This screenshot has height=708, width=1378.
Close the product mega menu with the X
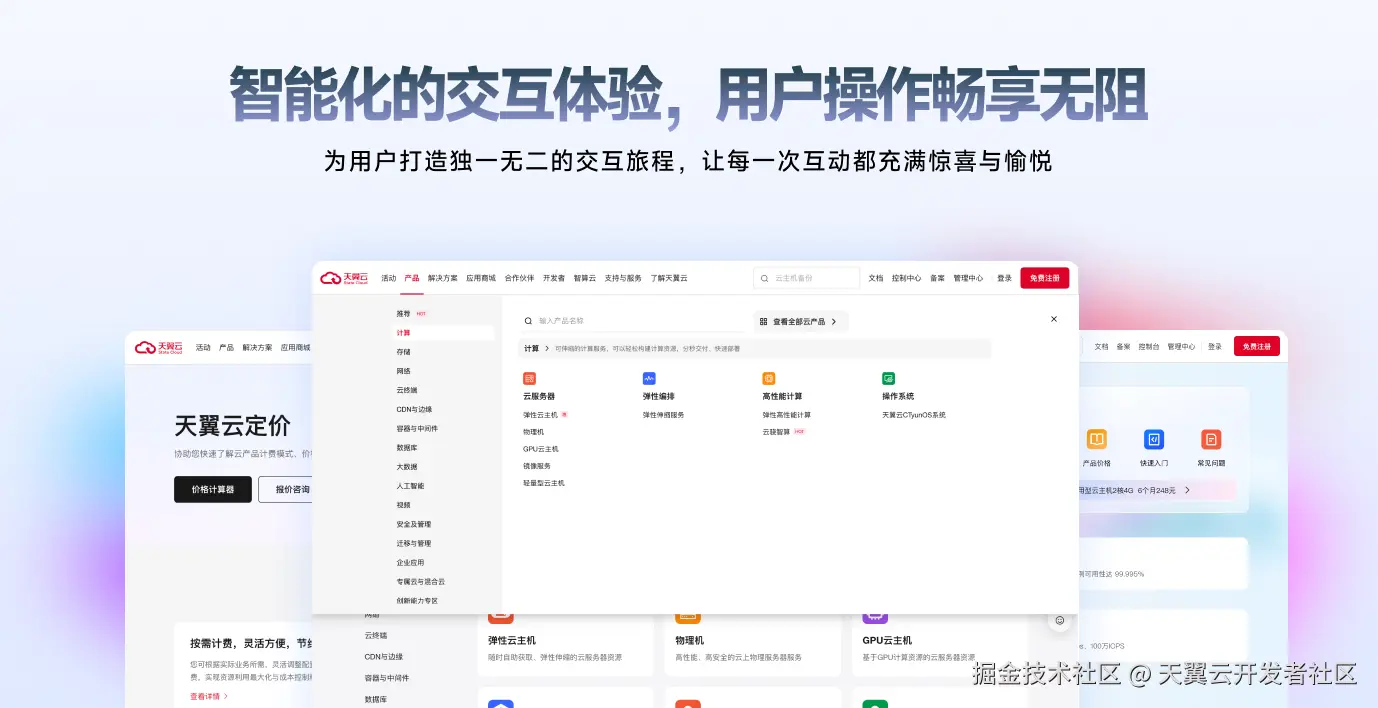coord(1054,319)
